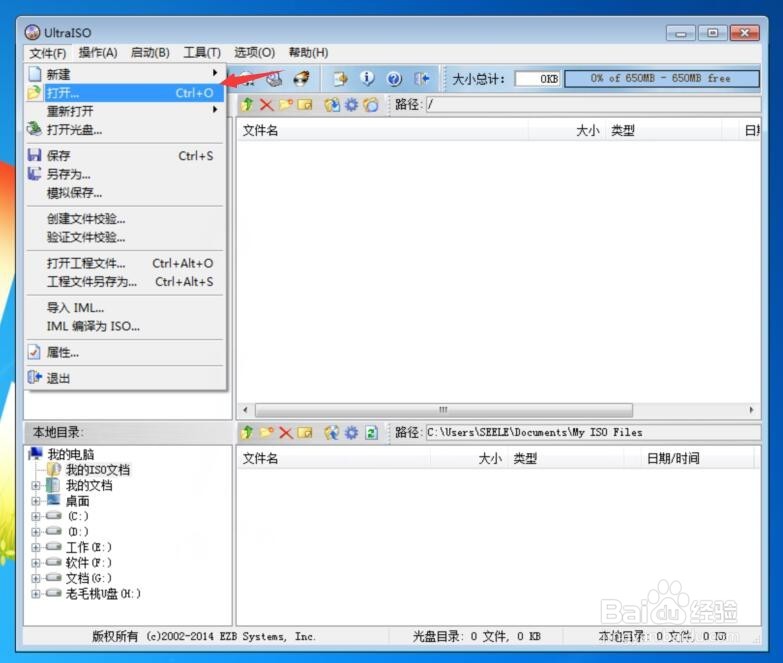Viewport: 783px width, 663px height.
Task: Open 属性... from file menu
Action: 125,352
